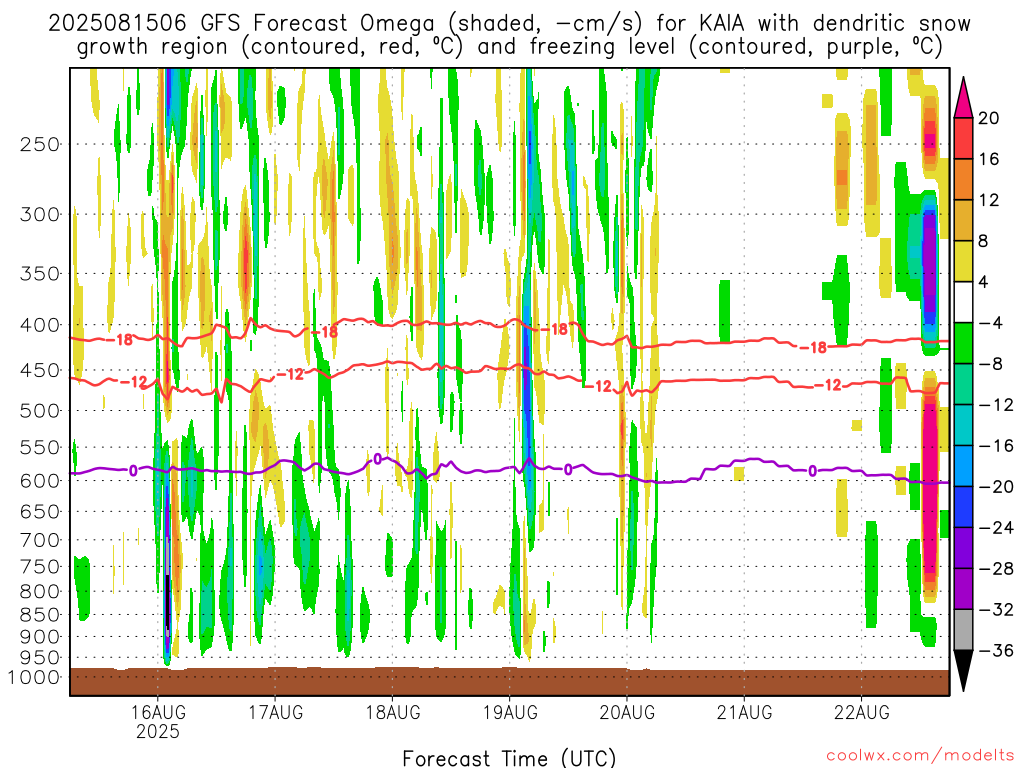Viewport: 1024px width, 768px height.
Task: Pick the cyan -12 to -16 colorbar swatch
Action: (963, 425)
